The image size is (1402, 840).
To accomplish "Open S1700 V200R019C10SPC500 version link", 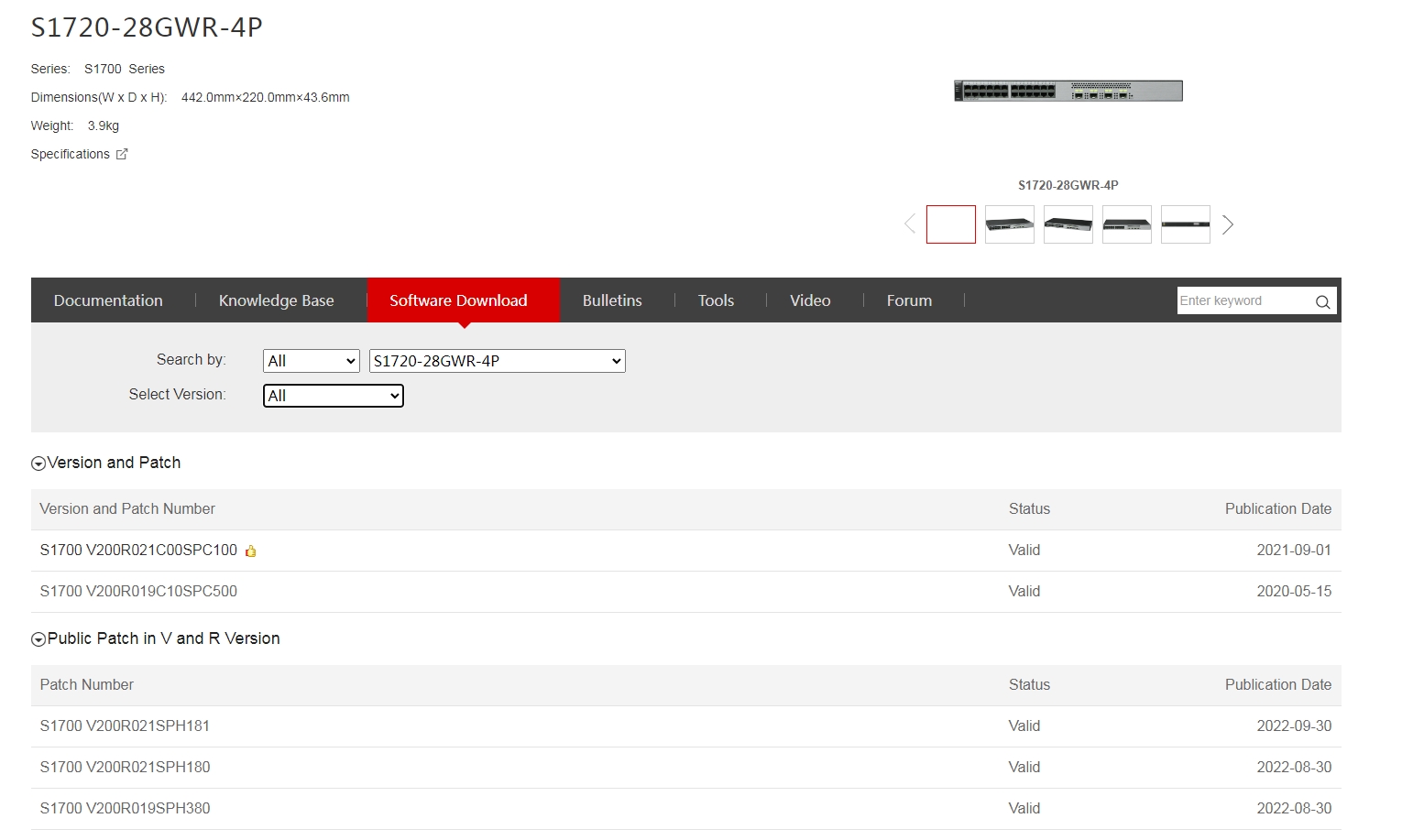I will (138, 592).
